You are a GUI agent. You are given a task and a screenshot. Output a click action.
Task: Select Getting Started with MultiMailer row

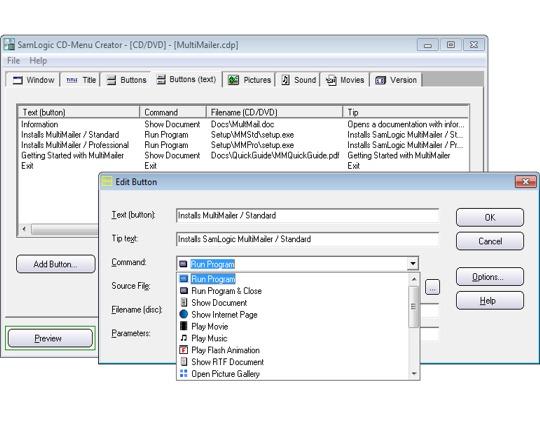point(243,155)
